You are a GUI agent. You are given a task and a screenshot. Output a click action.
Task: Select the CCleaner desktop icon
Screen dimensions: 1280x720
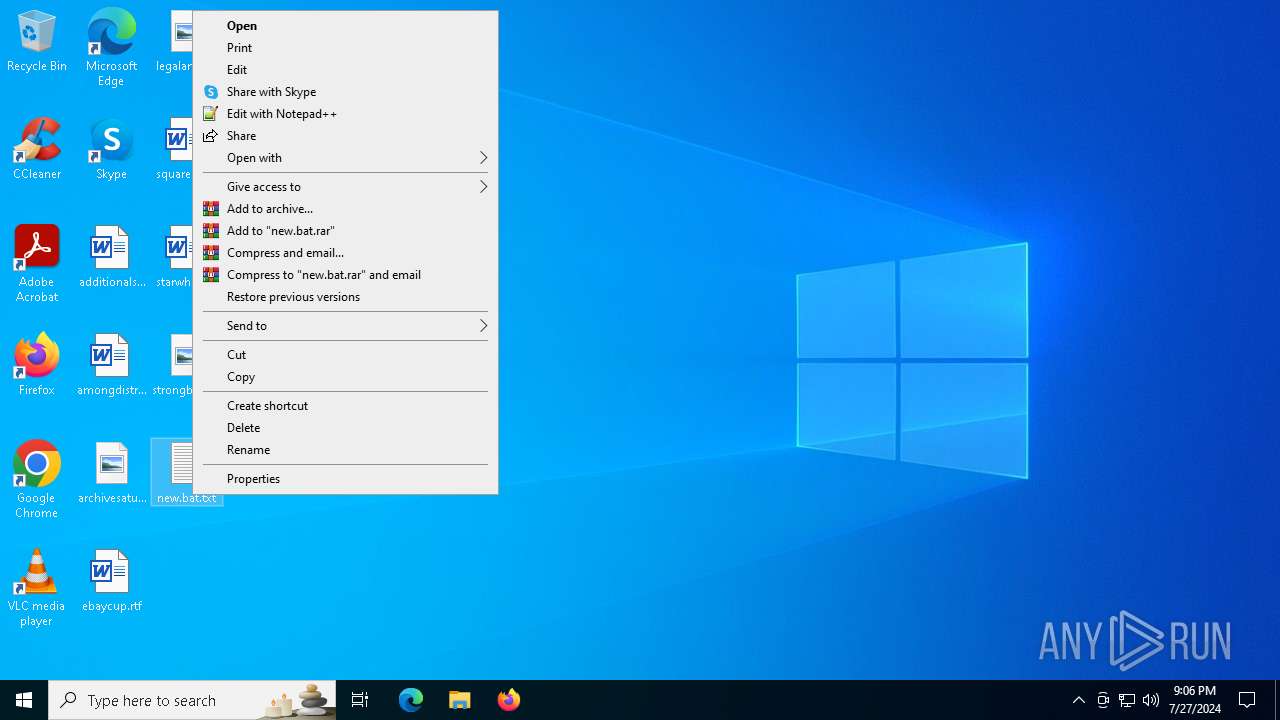[x=37, y=149]
